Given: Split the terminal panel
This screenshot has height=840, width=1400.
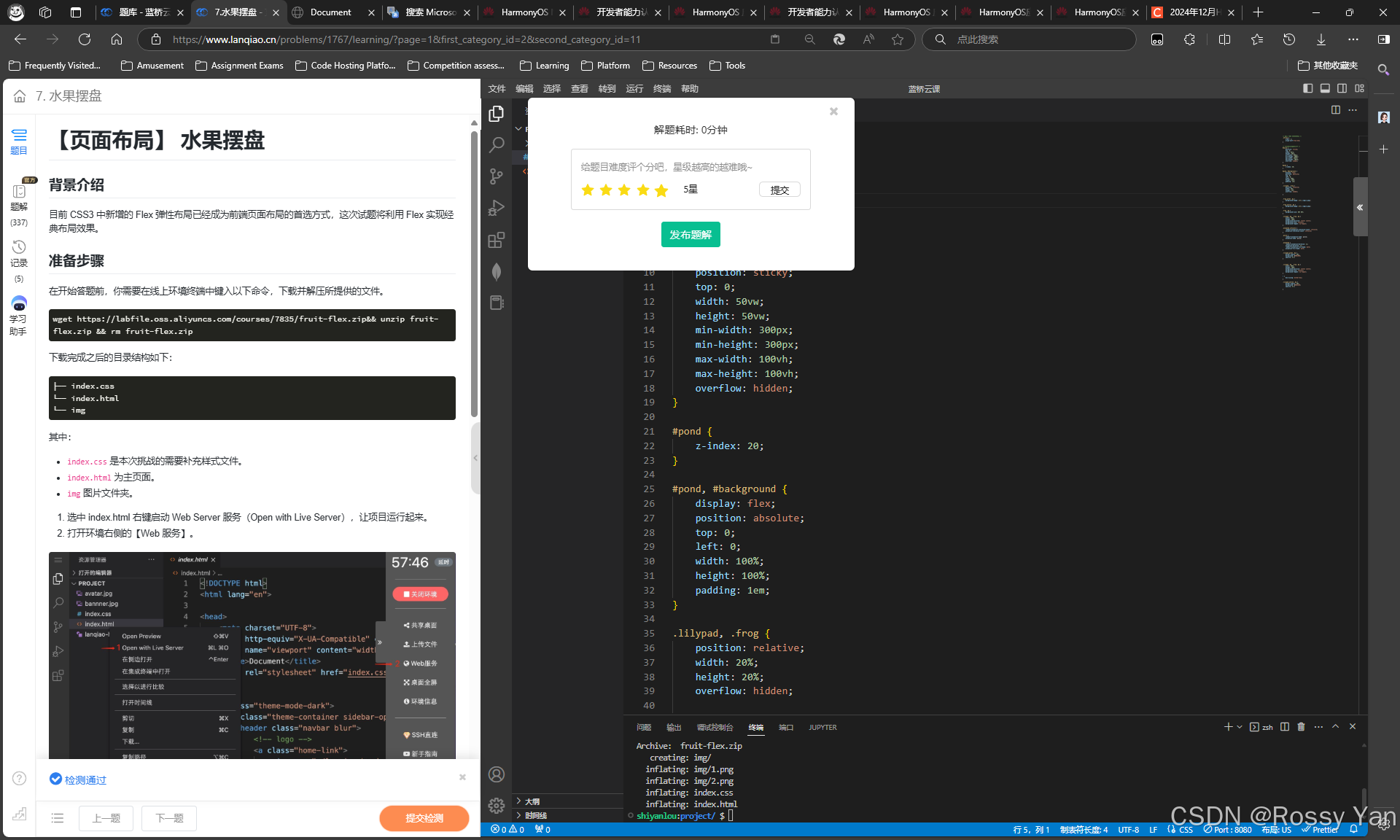Looking at the screenshot, I should coord(1285,727).
